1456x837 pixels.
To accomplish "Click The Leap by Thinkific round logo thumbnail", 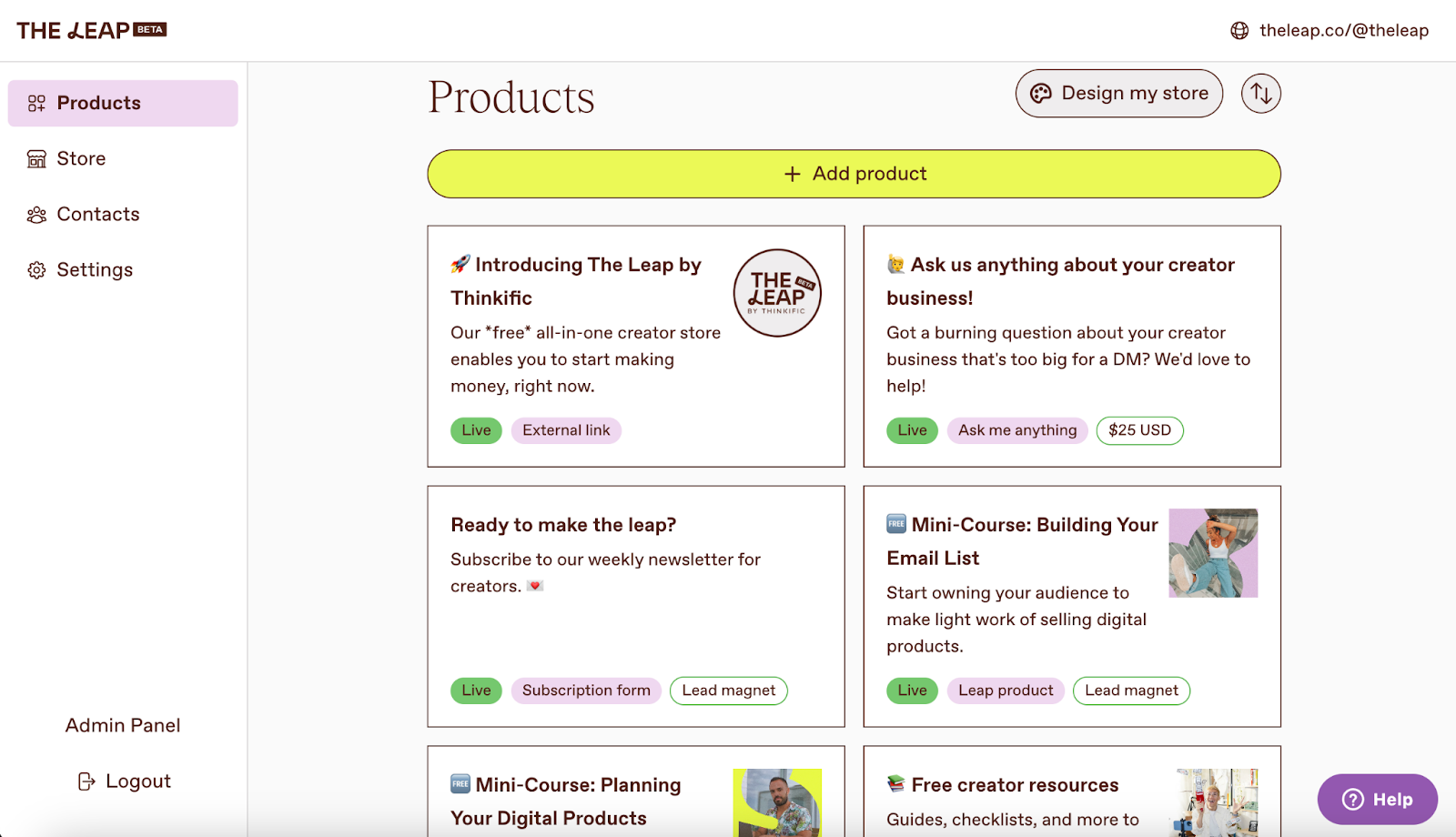I will tap(778, 293).
